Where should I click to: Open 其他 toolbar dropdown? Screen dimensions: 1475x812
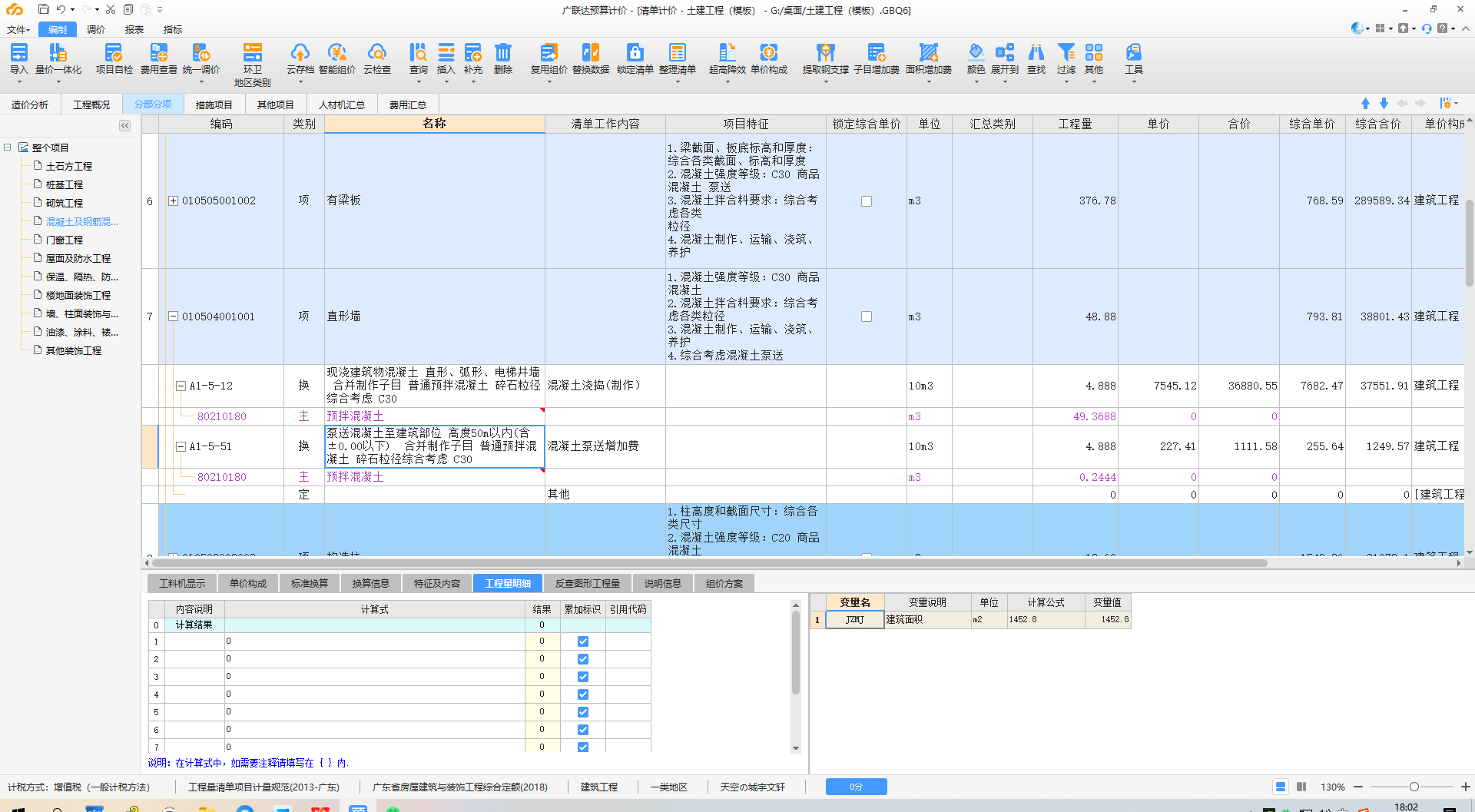[1093, 58]
